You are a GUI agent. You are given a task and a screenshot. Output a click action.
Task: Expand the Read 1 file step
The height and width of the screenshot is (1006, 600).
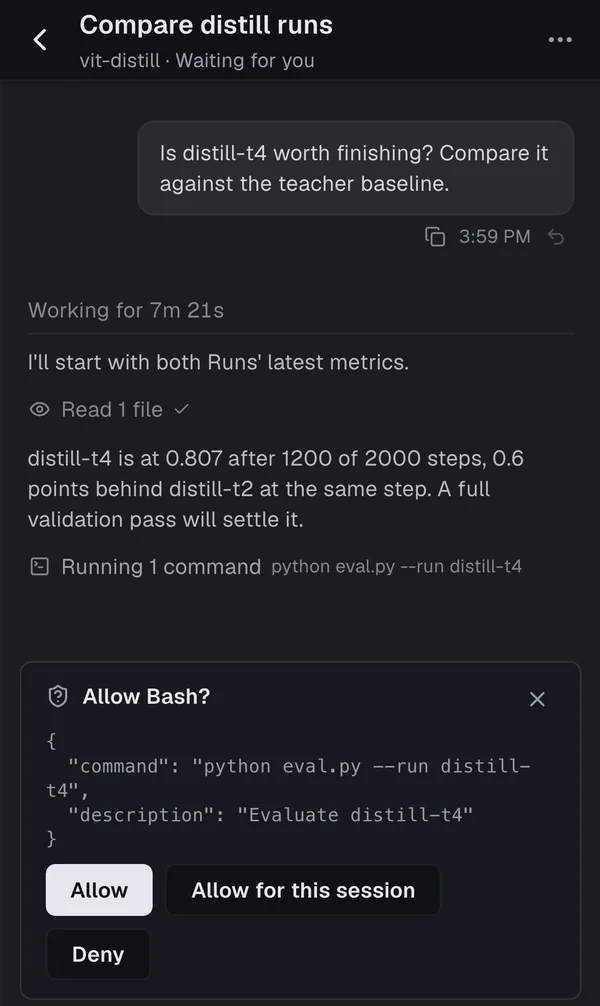(109, 409)
